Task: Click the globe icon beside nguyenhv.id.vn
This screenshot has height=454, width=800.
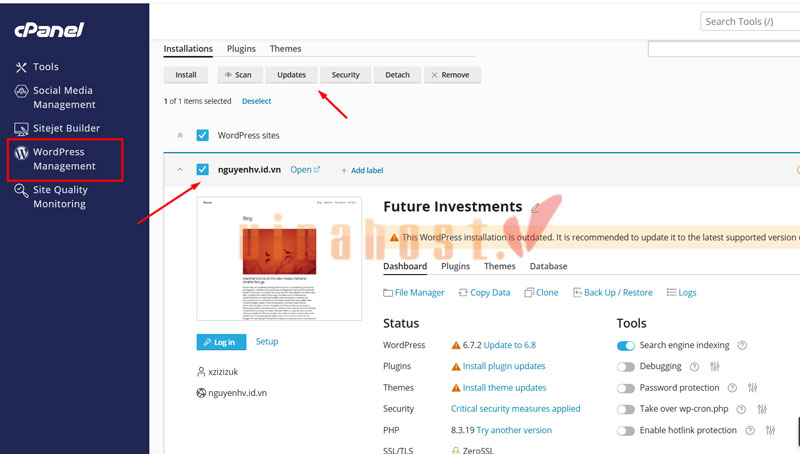Action: [201, 393]
